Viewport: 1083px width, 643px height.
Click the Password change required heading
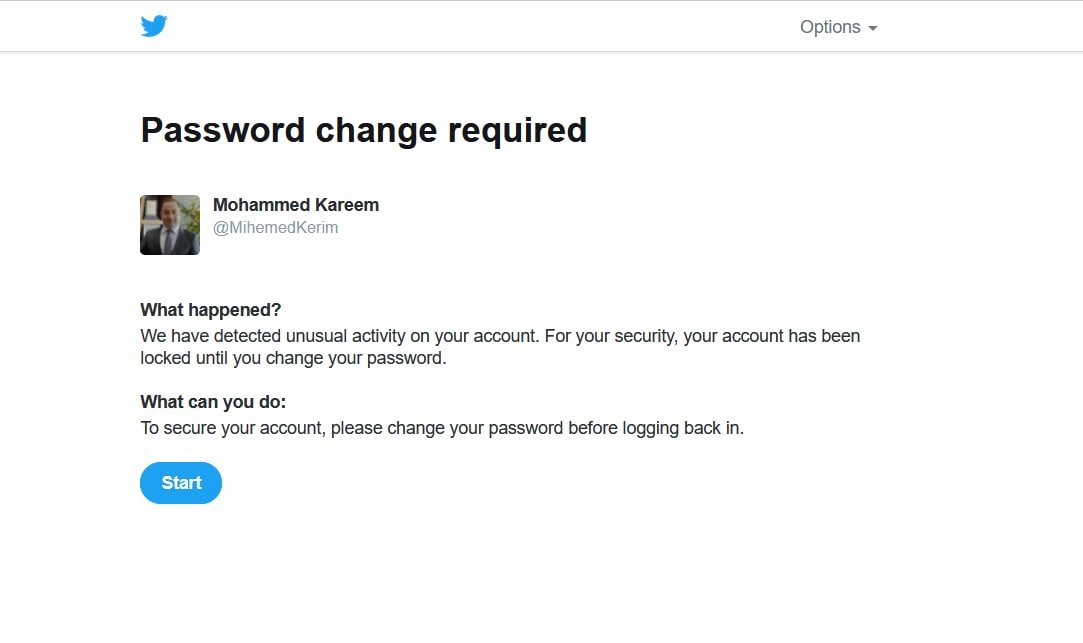[x=363, y=130]
